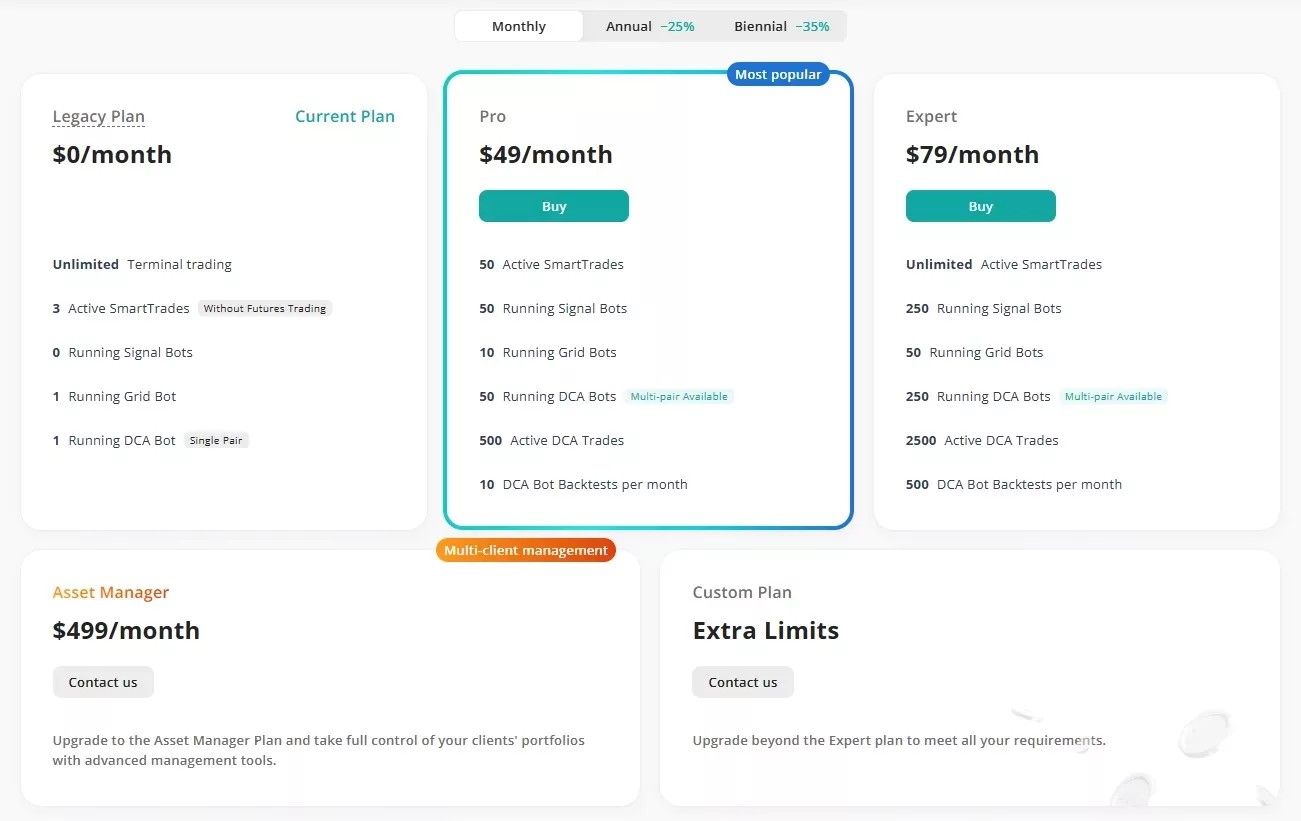Click the Multi-client management badge
This screenshot has height=821, width=1301.
pos(525,550)
